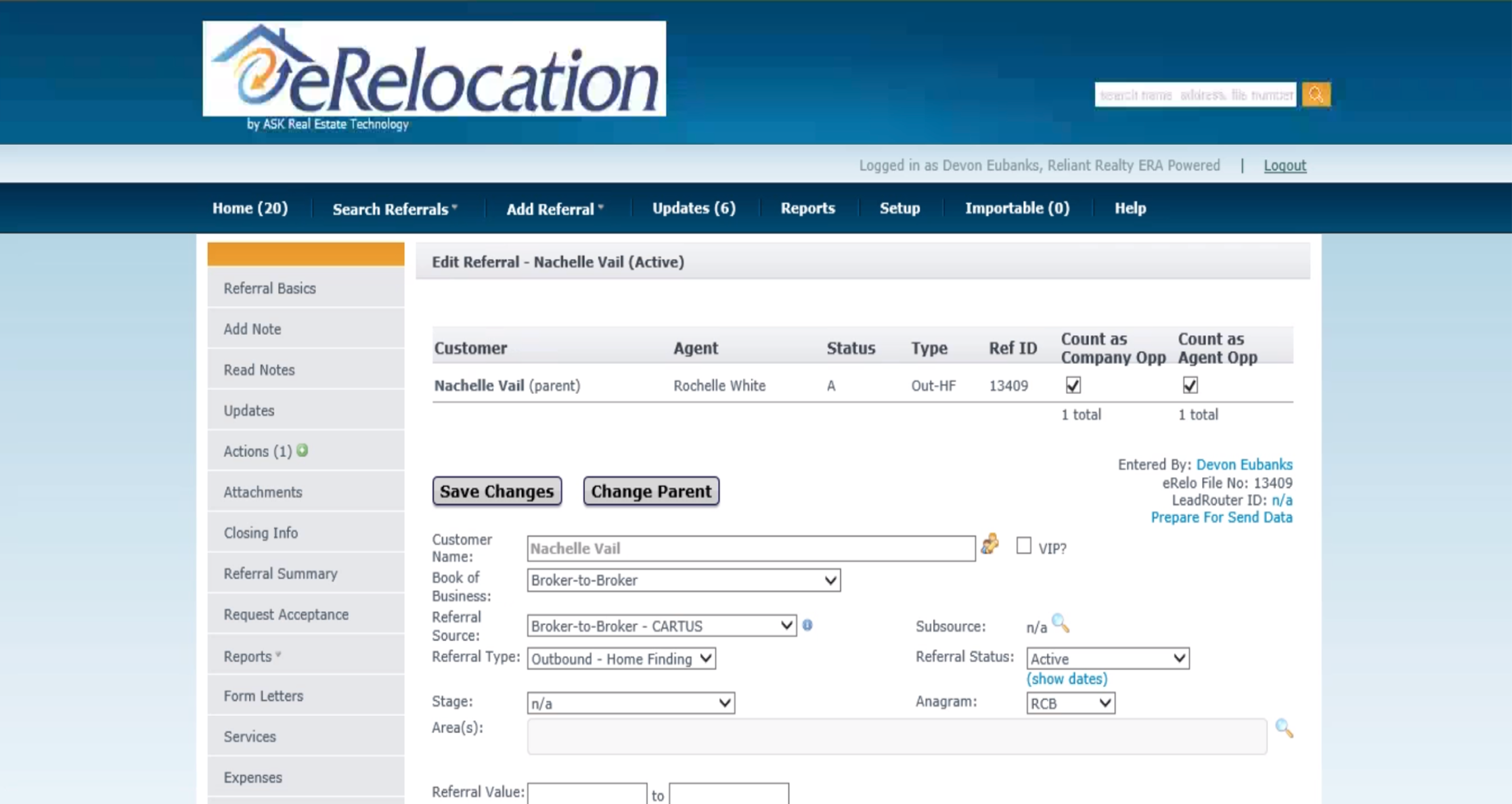Click the green plus icon beside Actions
The width and height of the screenshot is (1512, 804).
click(303, 451)
